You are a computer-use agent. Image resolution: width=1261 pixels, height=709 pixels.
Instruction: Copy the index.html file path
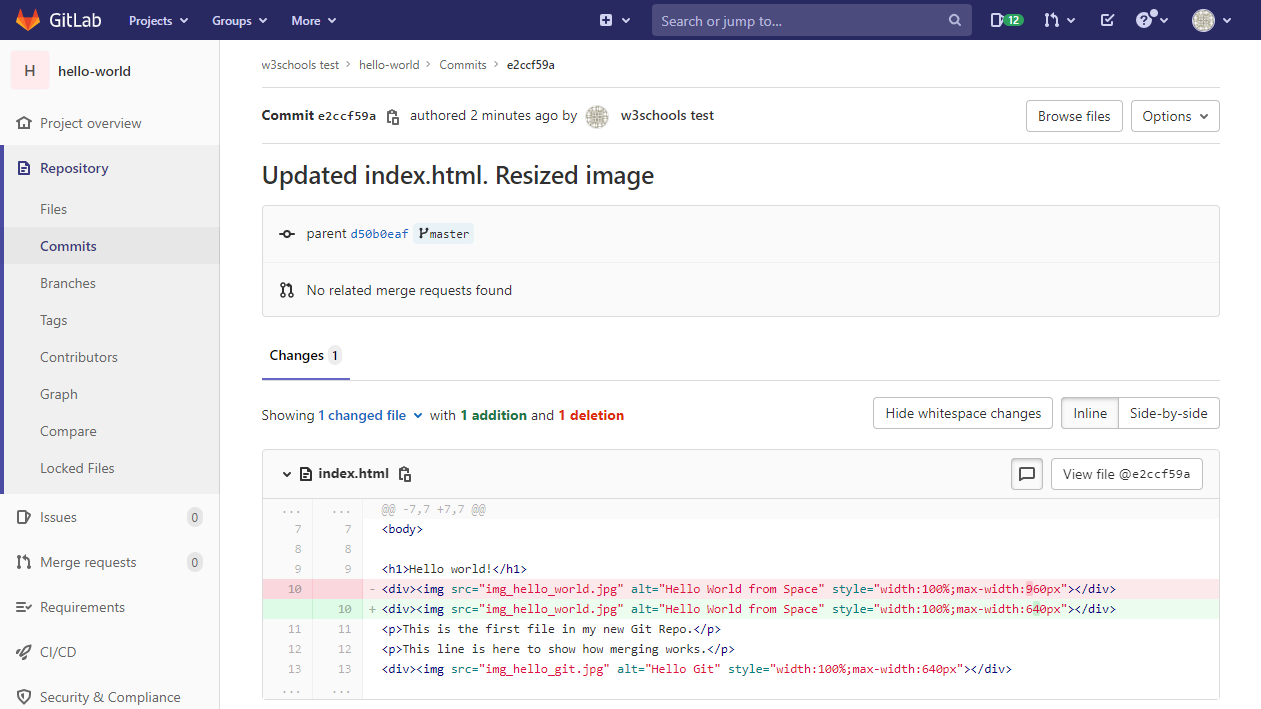click(405, 474)
